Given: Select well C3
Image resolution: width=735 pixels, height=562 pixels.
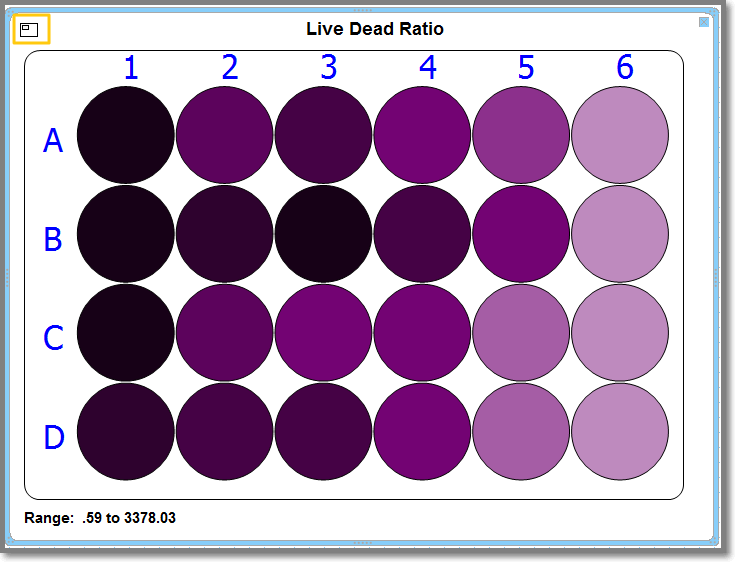Looking at the screenshot, I should point(323,333).
